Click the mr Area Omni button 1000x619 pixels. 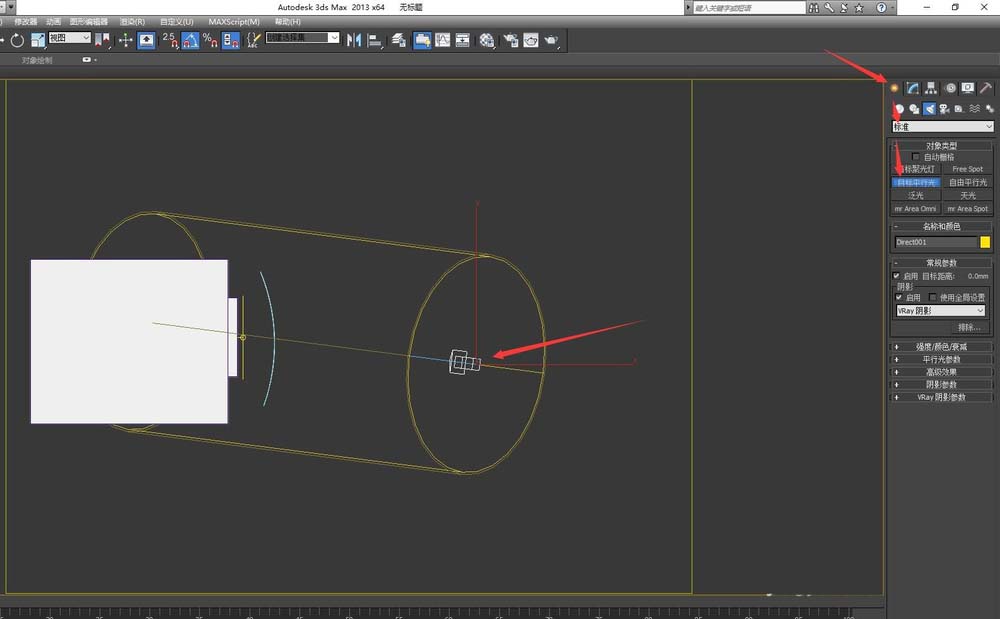(916, 209)
